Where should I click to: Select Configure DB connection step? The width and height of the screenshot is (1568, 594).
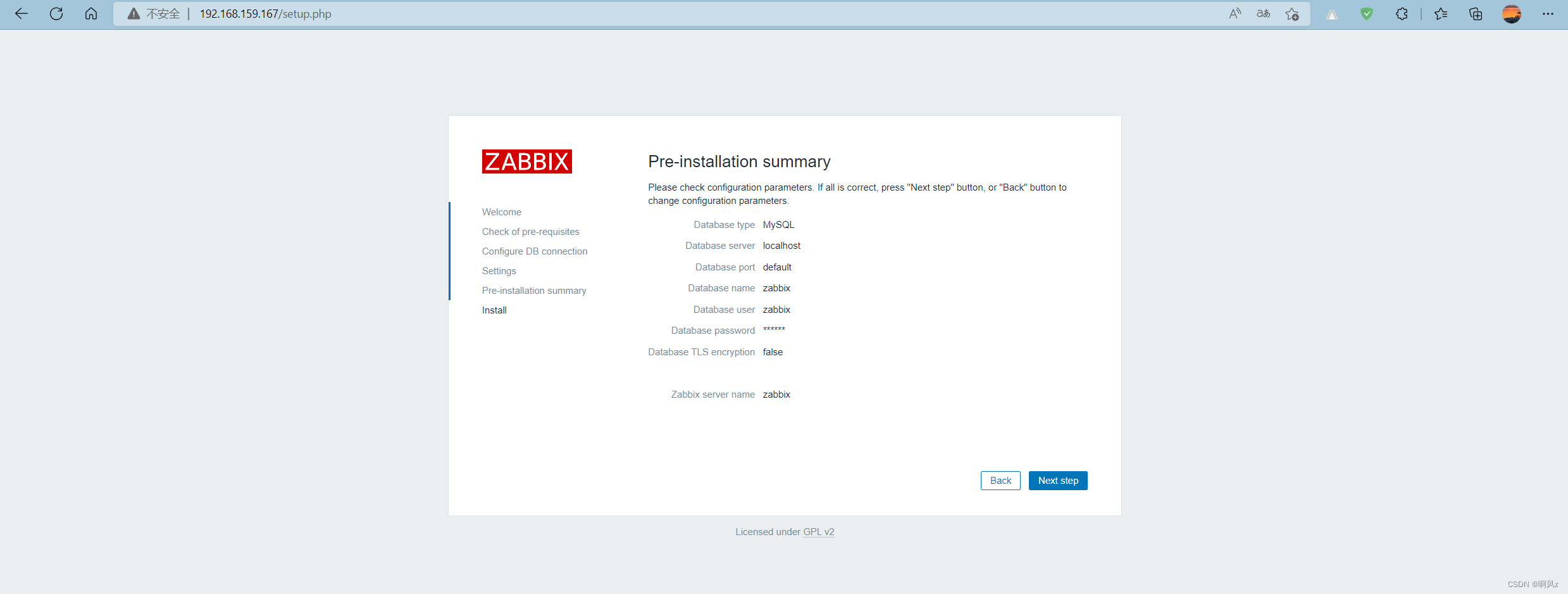(535, 251)
